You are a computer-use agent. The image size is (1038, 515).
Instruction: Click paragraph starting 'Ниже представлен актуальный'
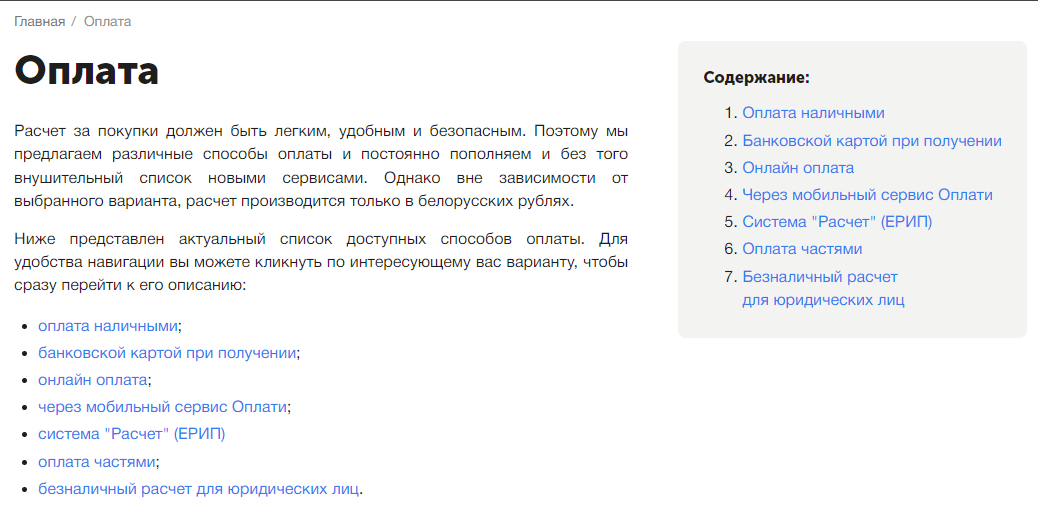click(321, 261)
